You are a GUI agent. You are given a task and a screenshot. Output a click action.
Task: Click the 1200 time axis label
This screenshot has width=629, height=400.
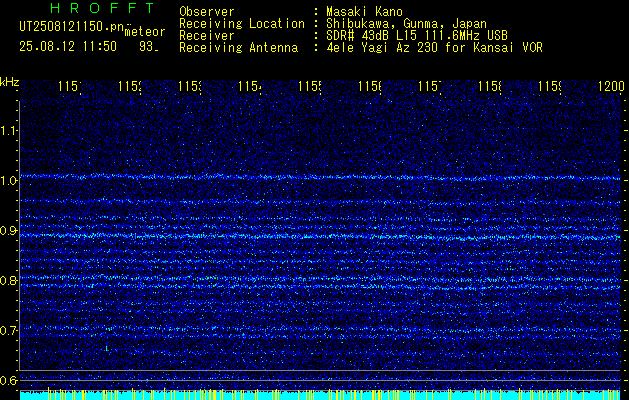pyautogui.click(x=611, y=86)
